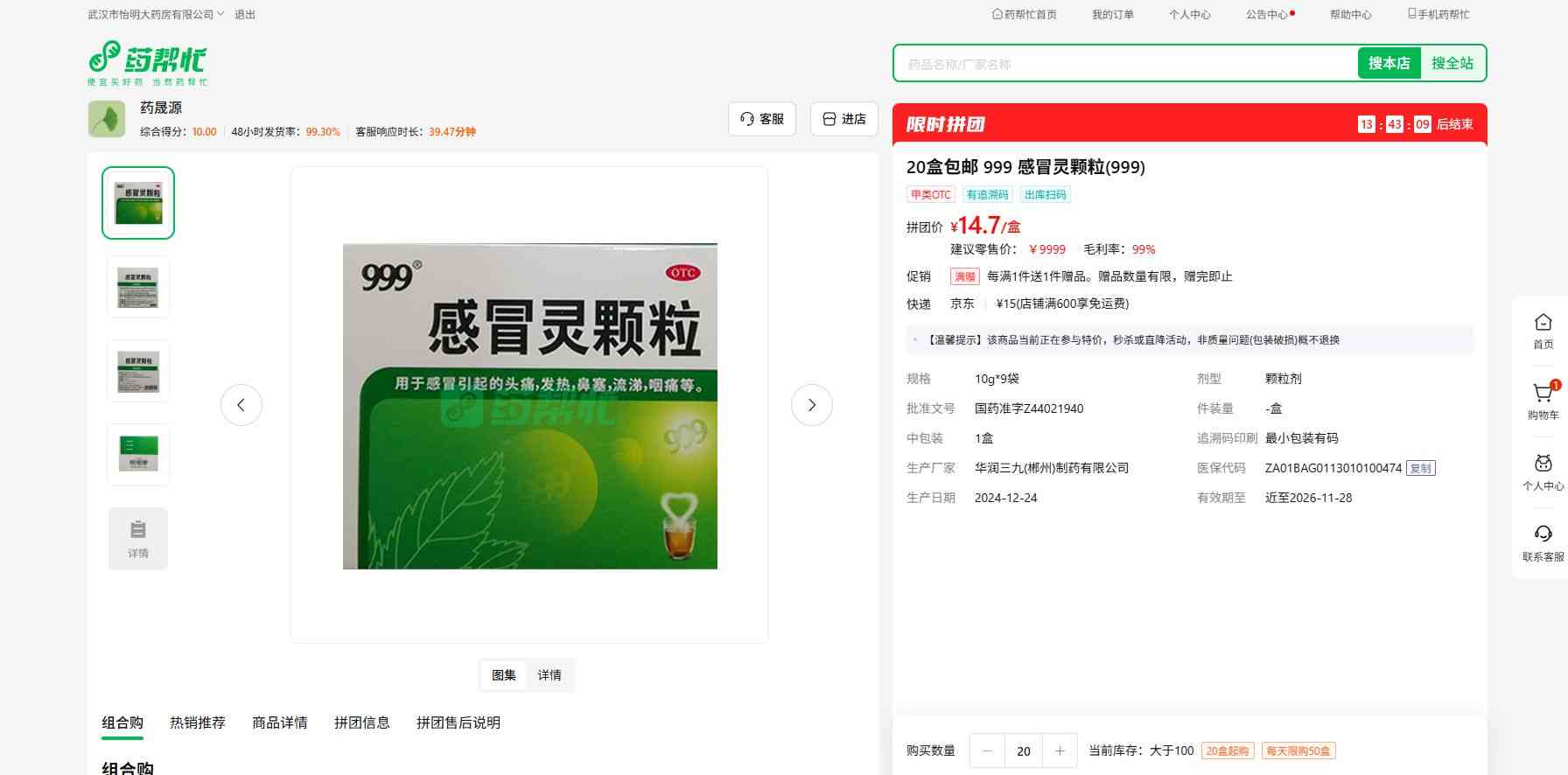This screenshot has height=775, width=1568.
Task: Show previous product image with left arrow
Action: [x=241, y=405]
